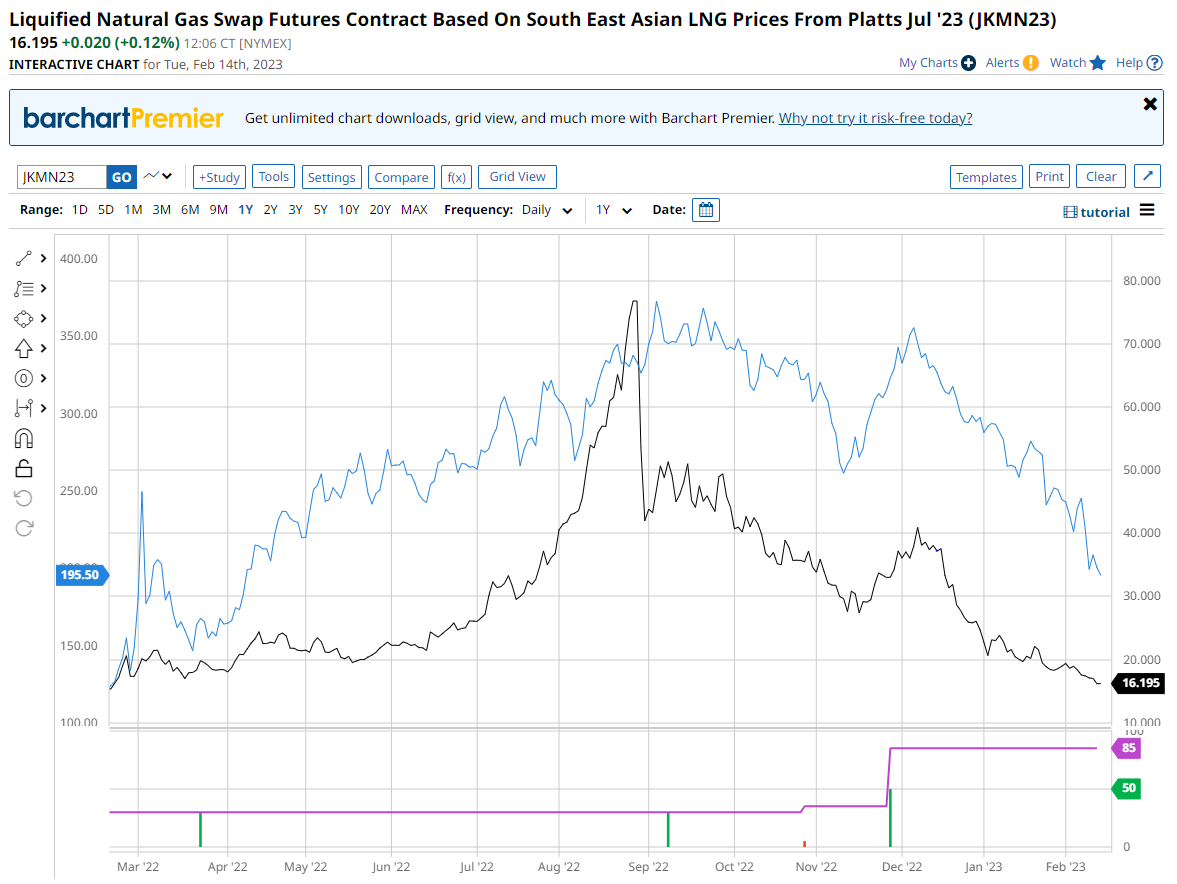This screenshot has width=1177, height=884.
Task: Click the +Study button
Action: point(219,177)
